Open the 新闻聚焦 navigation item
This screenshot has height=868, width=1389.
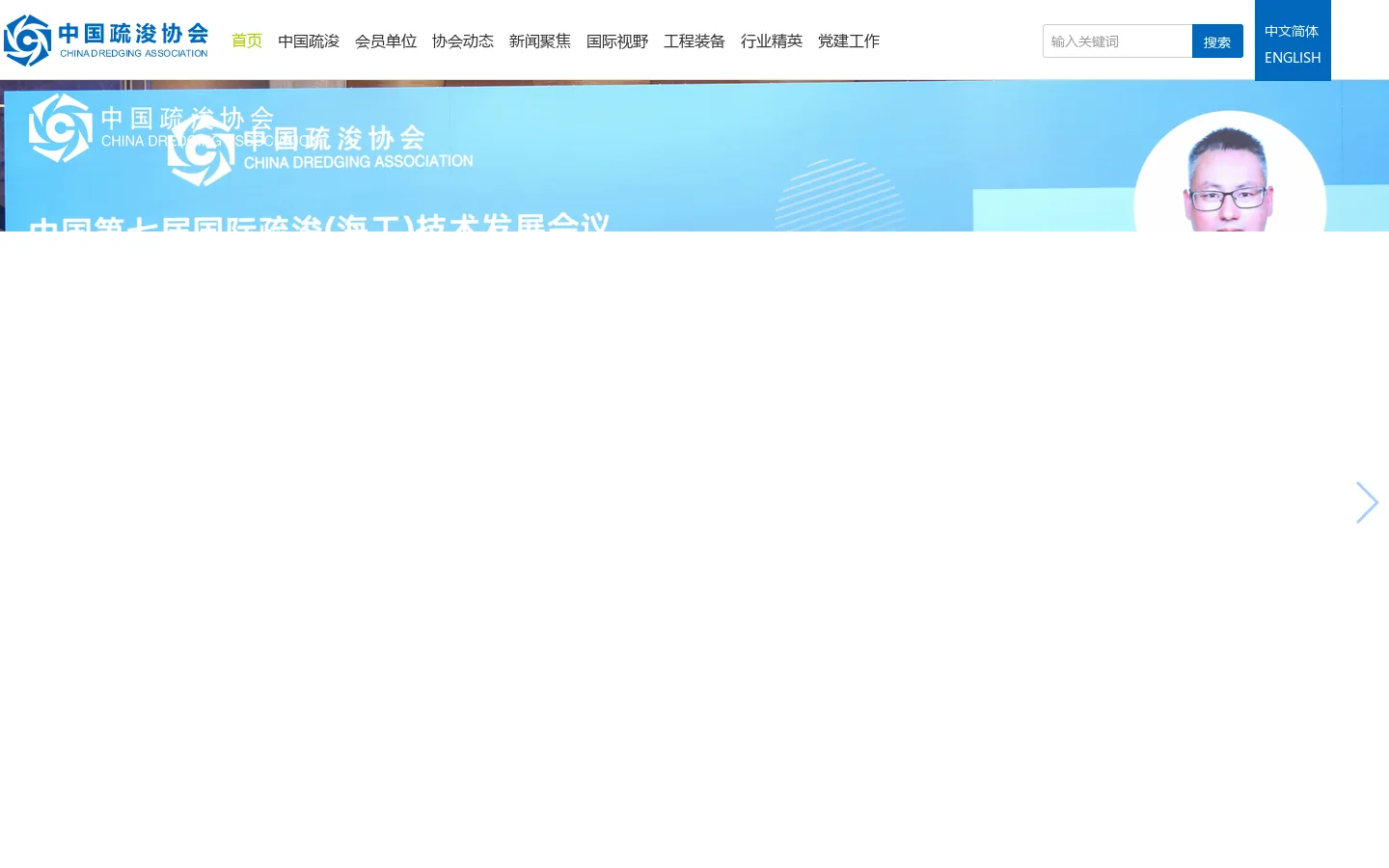point(540,41)
